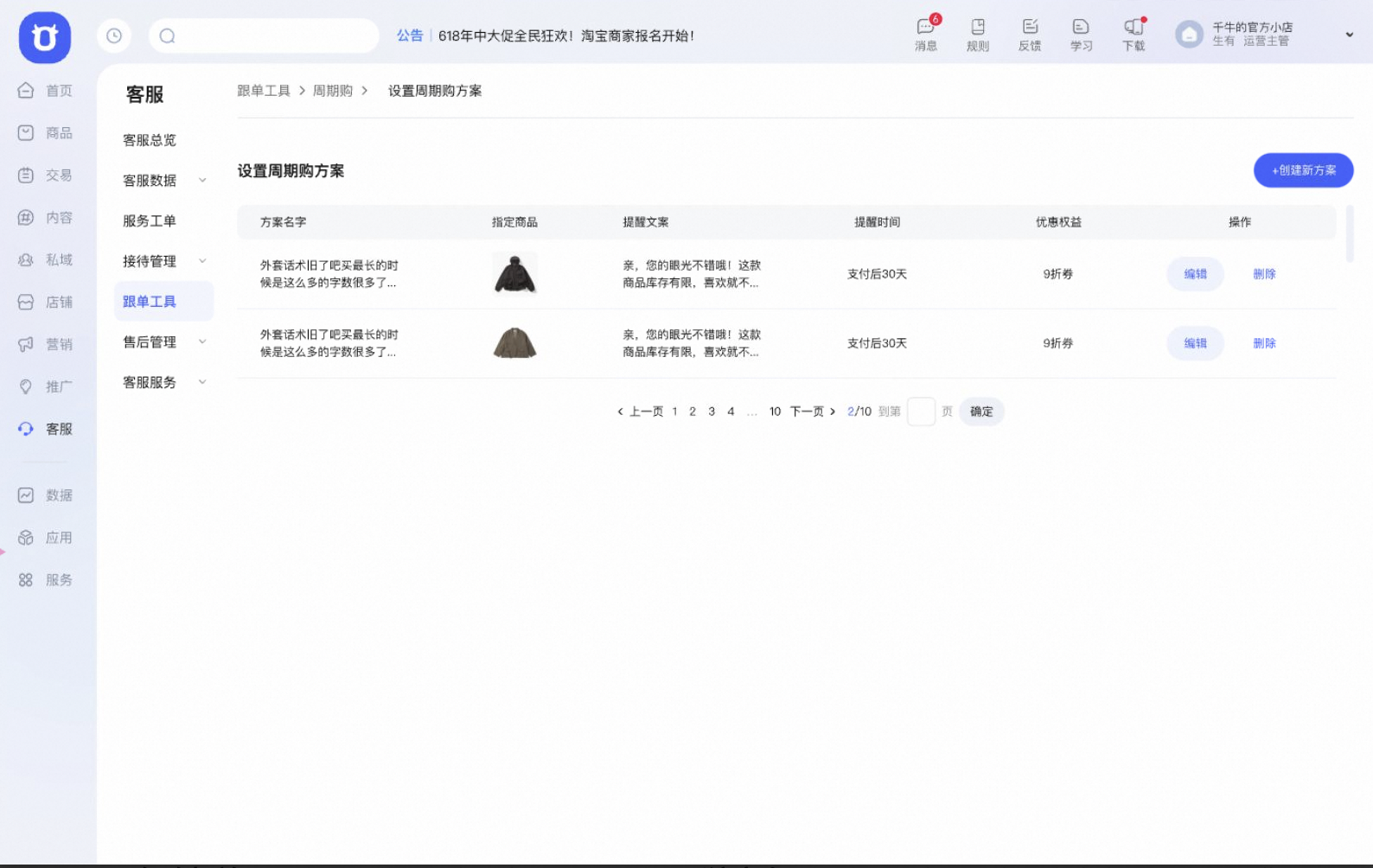Open 私域 private domain in sidebar
This screenshot has height=868, width=1373.
(x=45, y=259)
